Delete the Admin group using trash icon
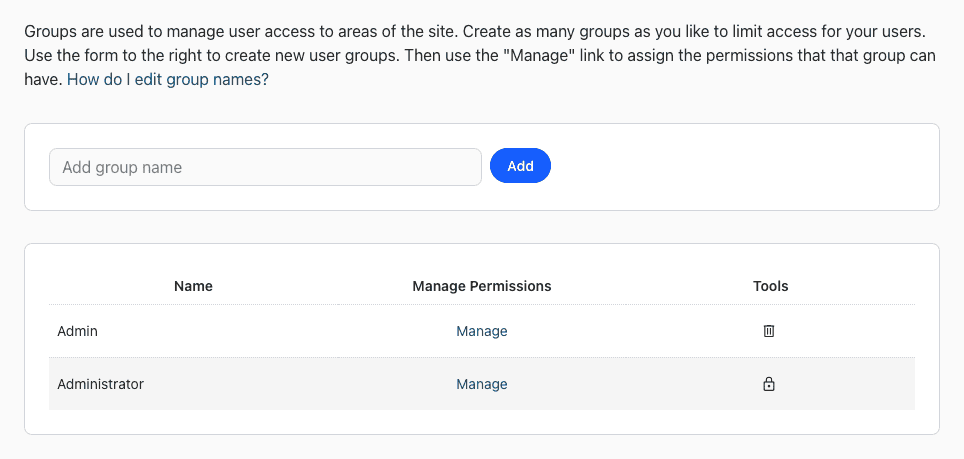Screen dimensions: 964x459 point(768,331)
